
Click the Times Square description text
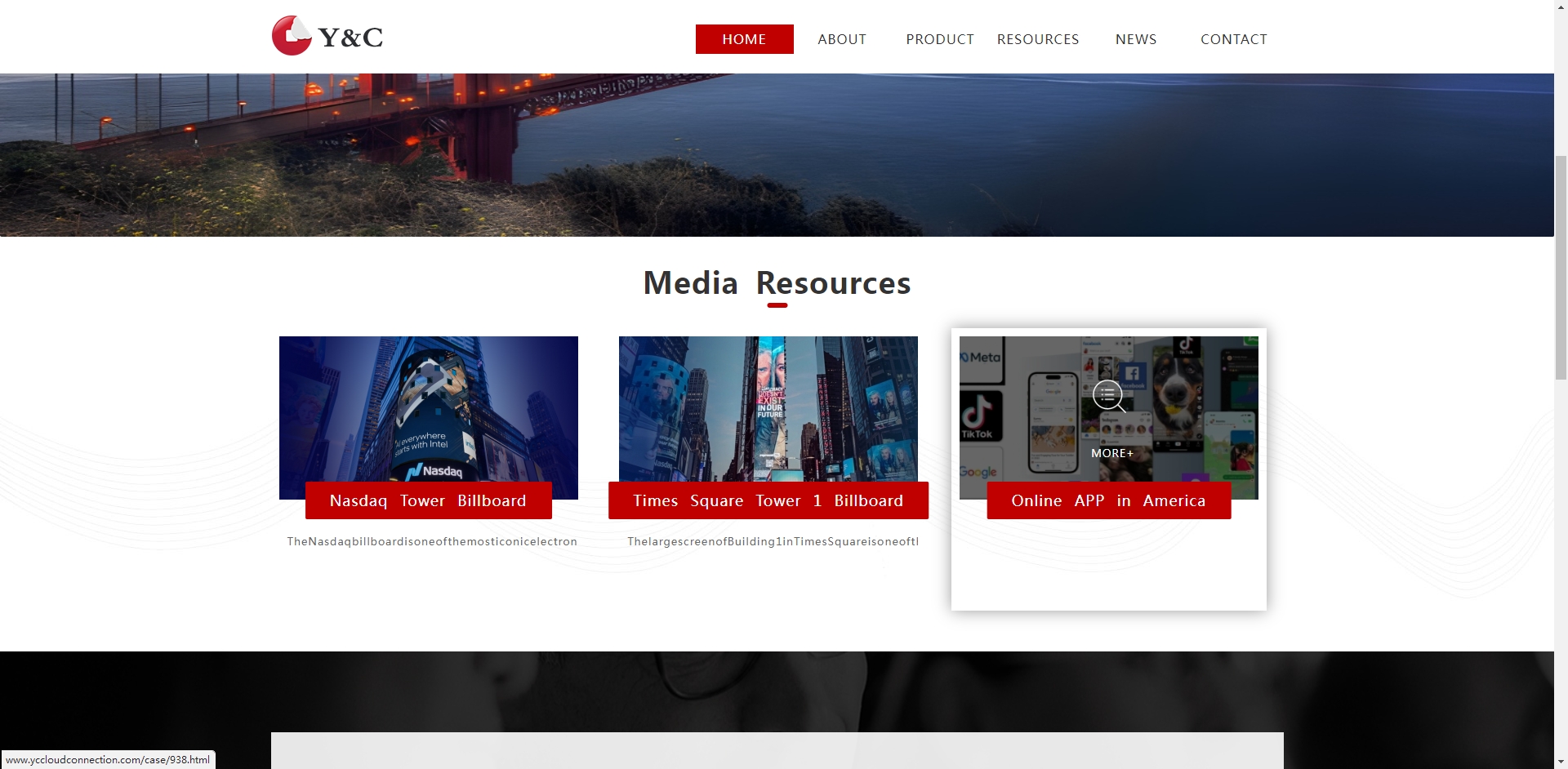coord(773,541)
